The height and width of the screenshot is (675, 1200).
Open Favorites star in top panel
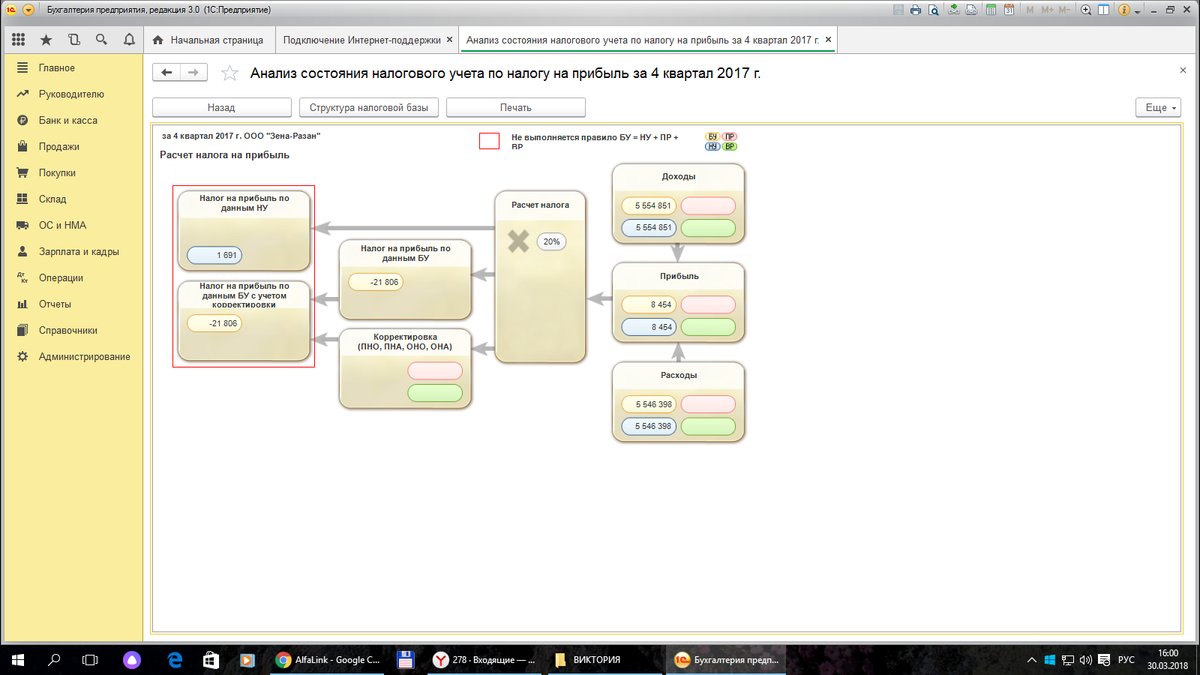click(x=46, y=40)
